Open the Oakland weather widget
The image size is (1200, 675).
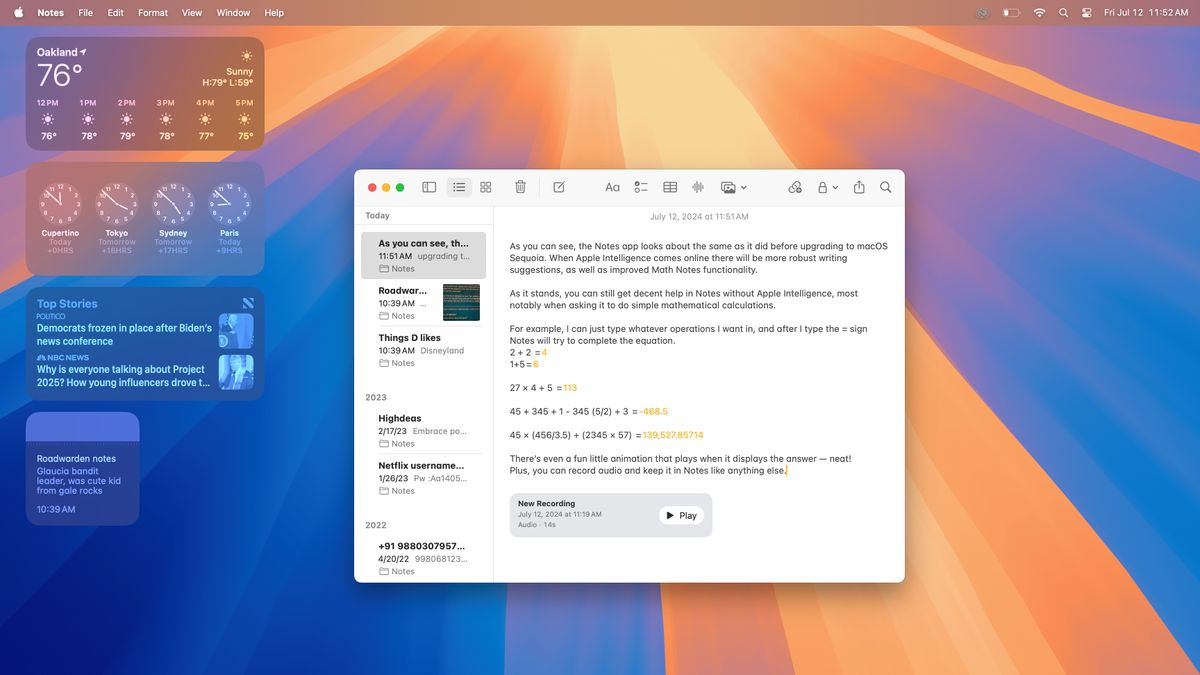click(x=145, y=94)
